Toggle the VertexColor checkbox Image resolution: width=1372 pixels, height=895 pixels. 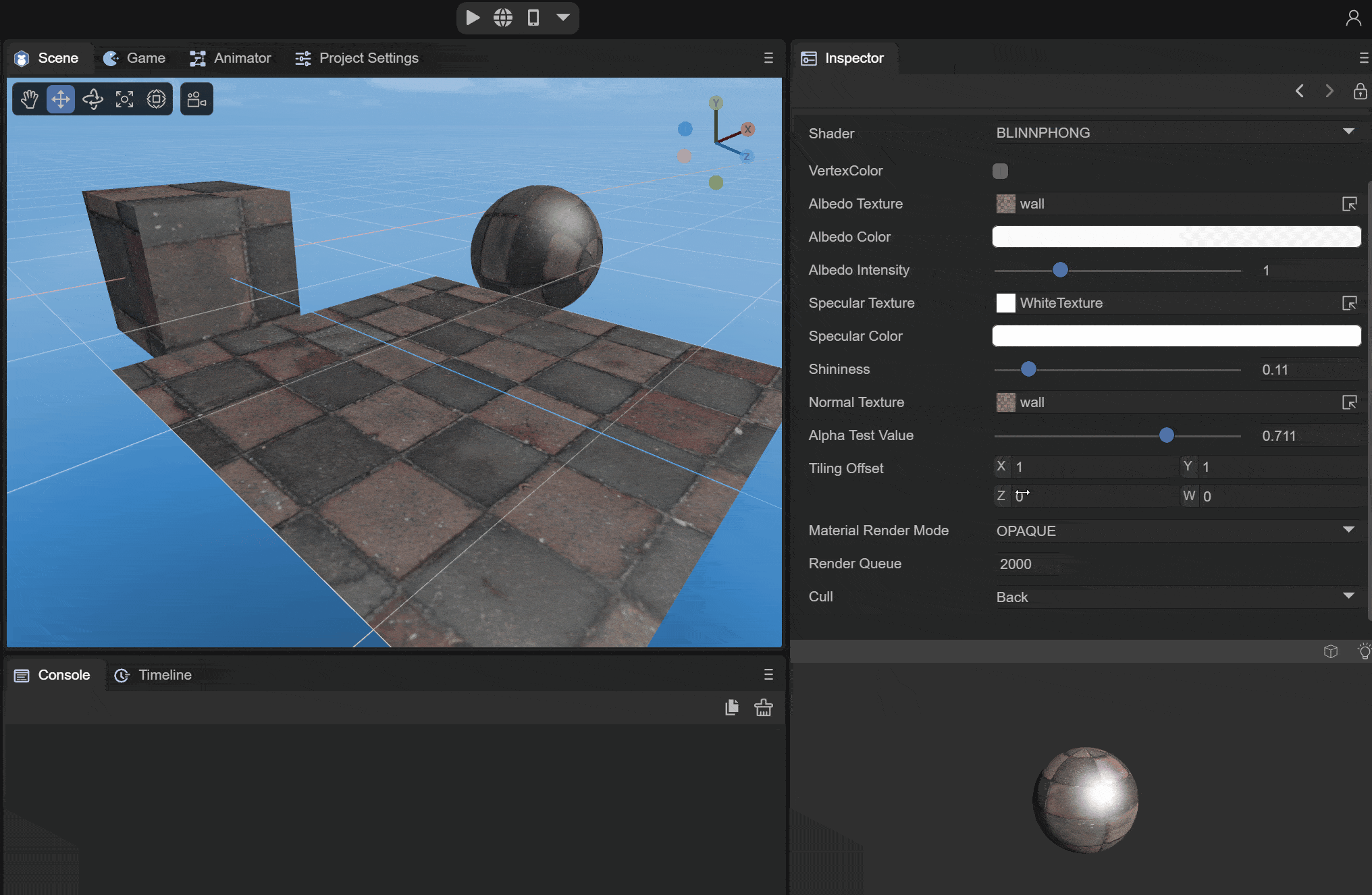(1000, 171)
